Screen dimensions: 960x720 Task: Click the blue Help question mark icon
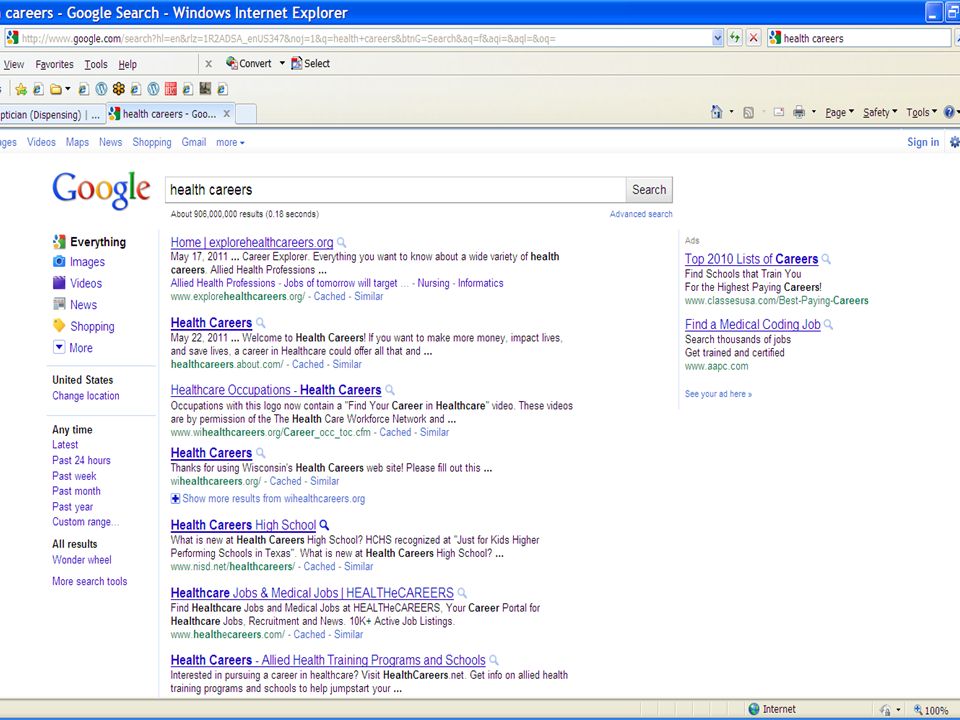click(949, 112)
